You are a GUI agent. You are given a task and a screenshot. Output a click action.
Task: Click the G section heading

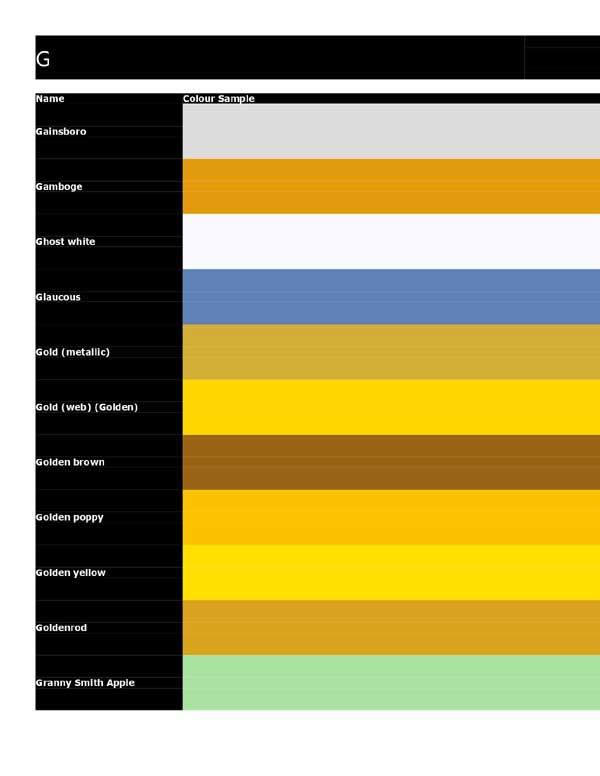click(43, 59)
